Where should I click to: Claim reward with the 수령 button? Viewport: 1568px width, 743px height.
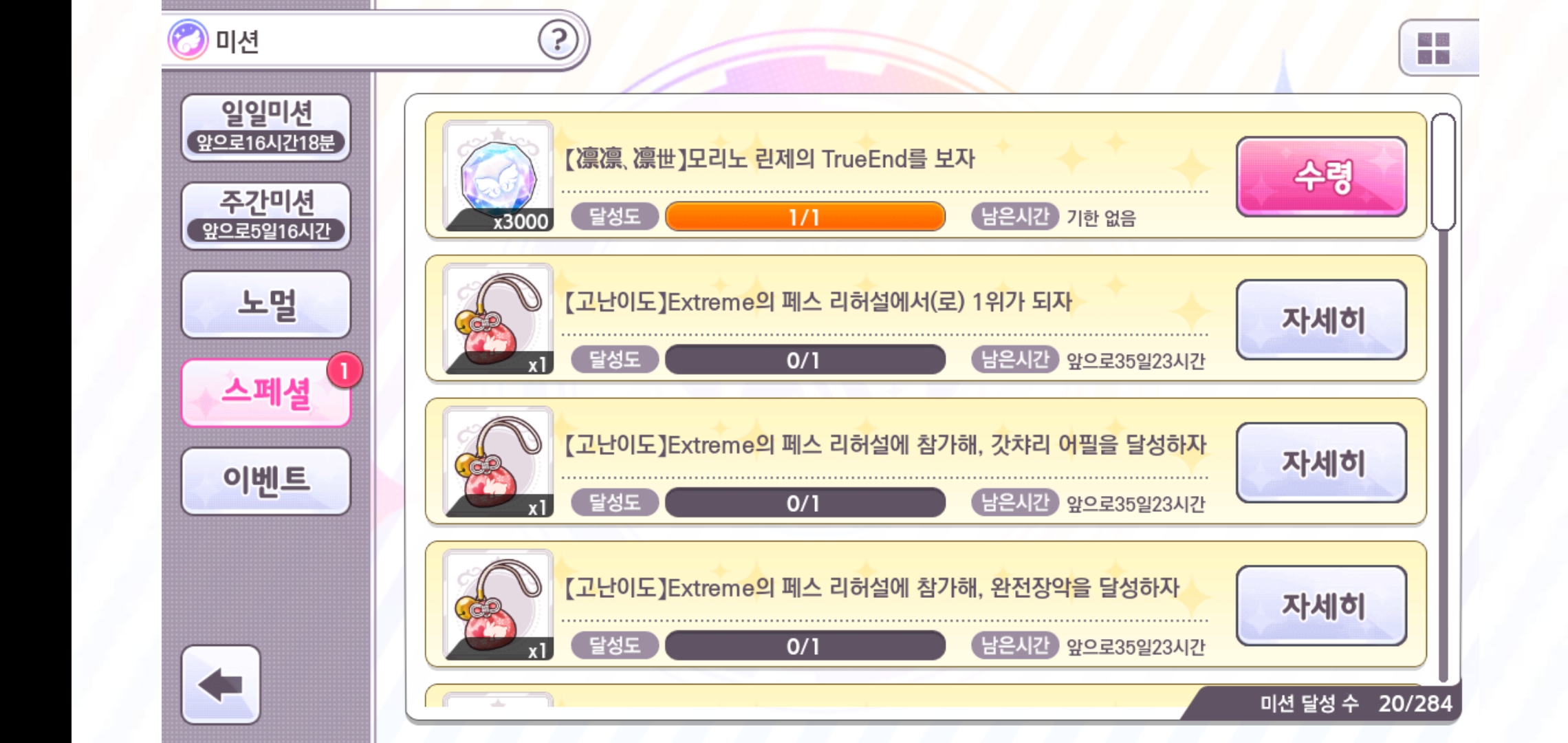[x=1321, y=177]
